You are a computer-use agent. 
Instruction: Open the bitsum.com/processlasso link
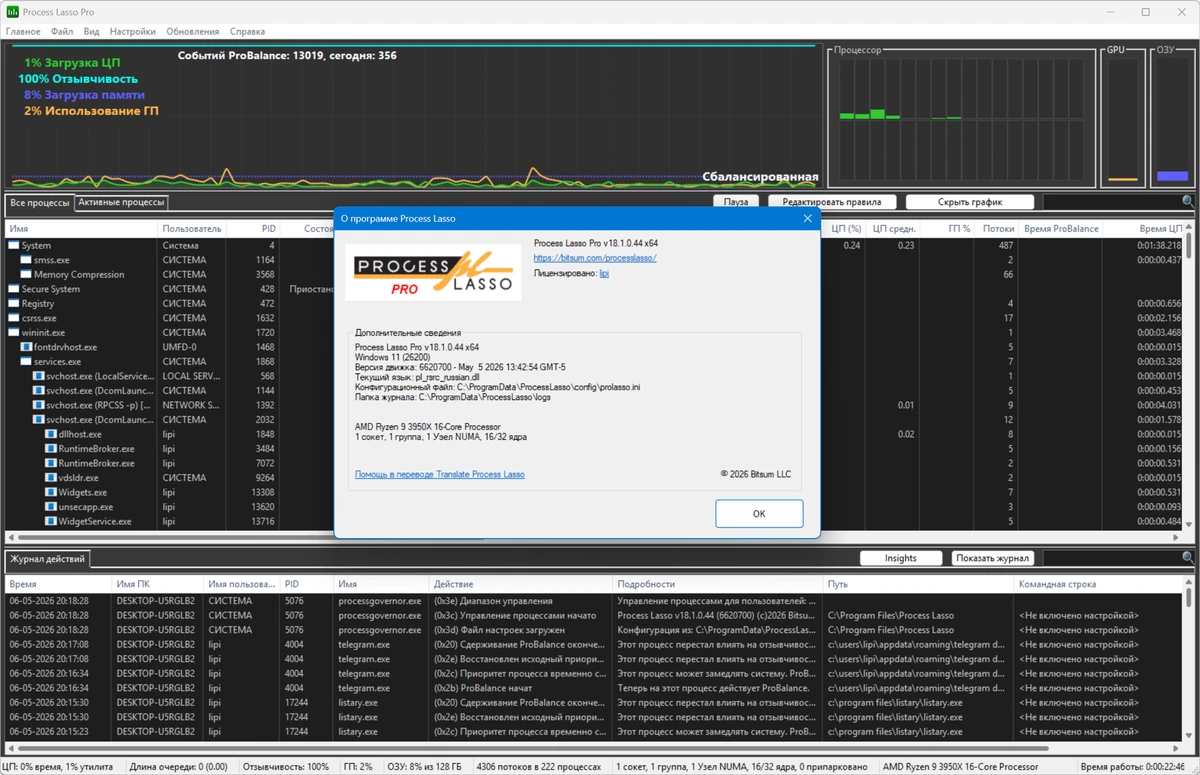tap(595, 258)
